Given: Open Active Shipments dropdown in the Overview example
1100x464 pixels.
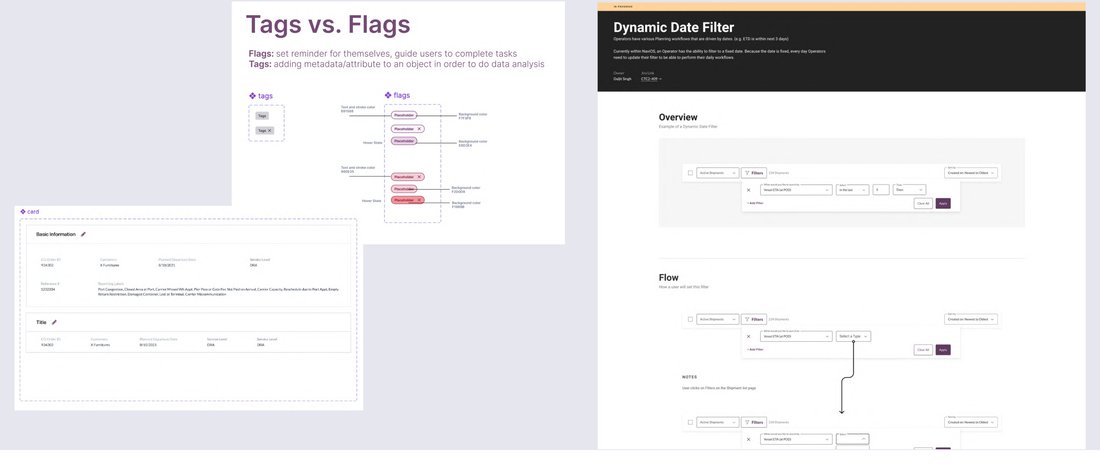Looking at the screenshot, I should coord(718,173).
